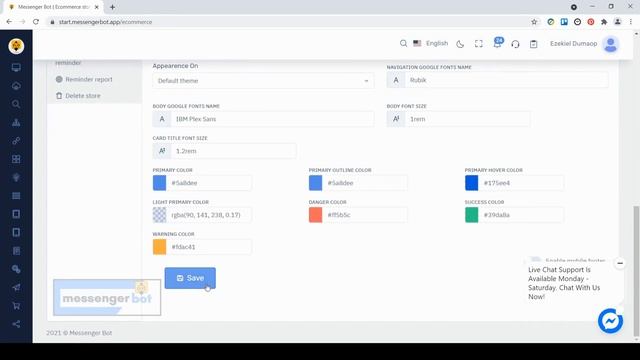Viewport: 640px width, 360px height.
Task: Focus the Danger Color hex input
Action: (x=365, y=215)
